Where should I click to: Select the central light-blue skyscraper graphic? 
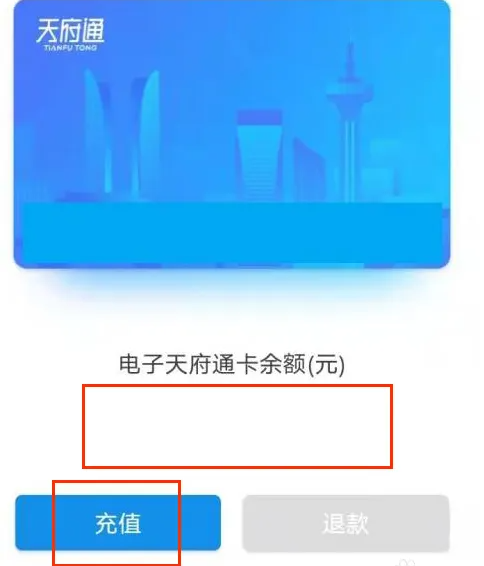point(259,155)
